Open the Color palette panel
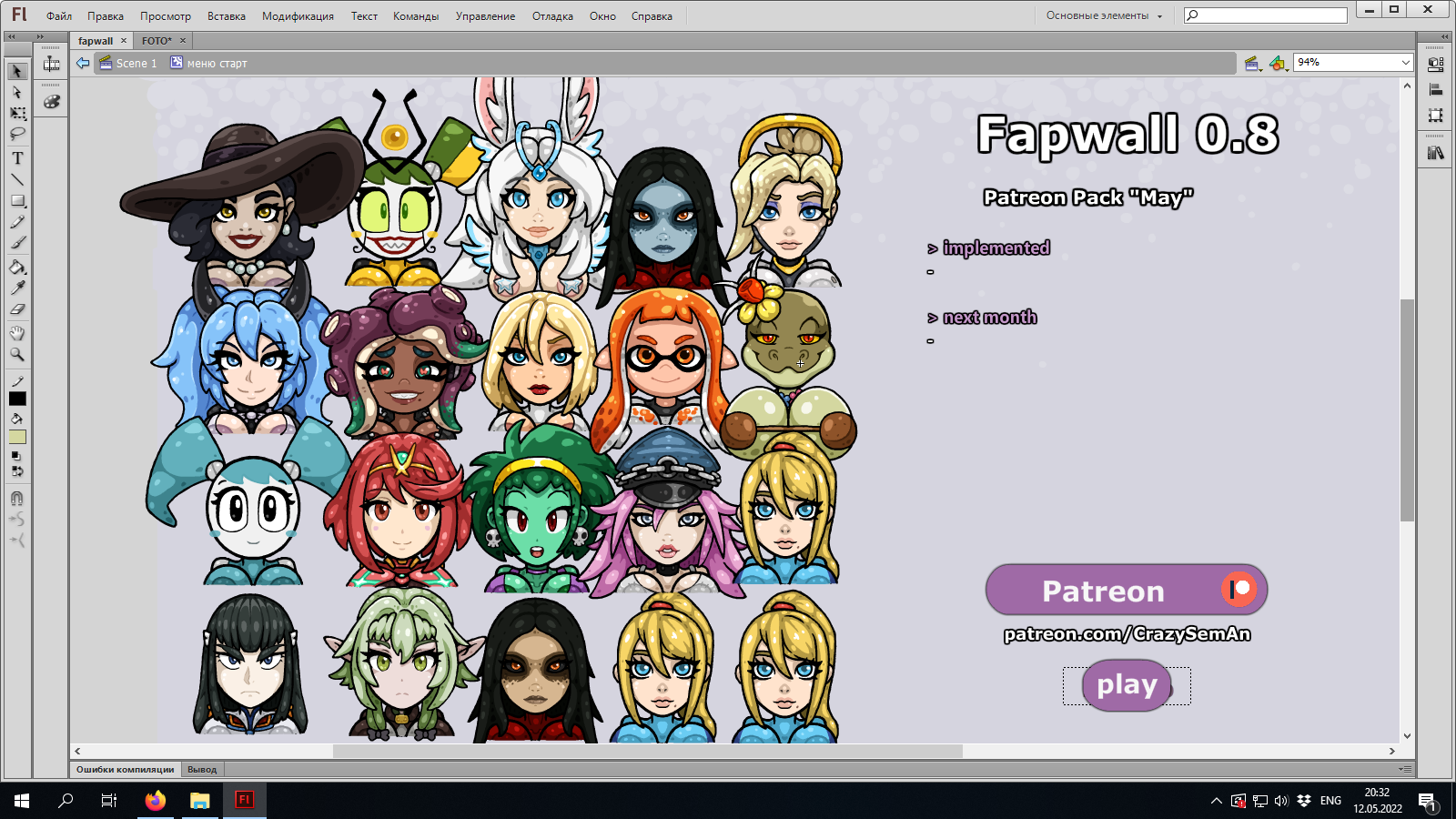 click(x=52, y=102)
